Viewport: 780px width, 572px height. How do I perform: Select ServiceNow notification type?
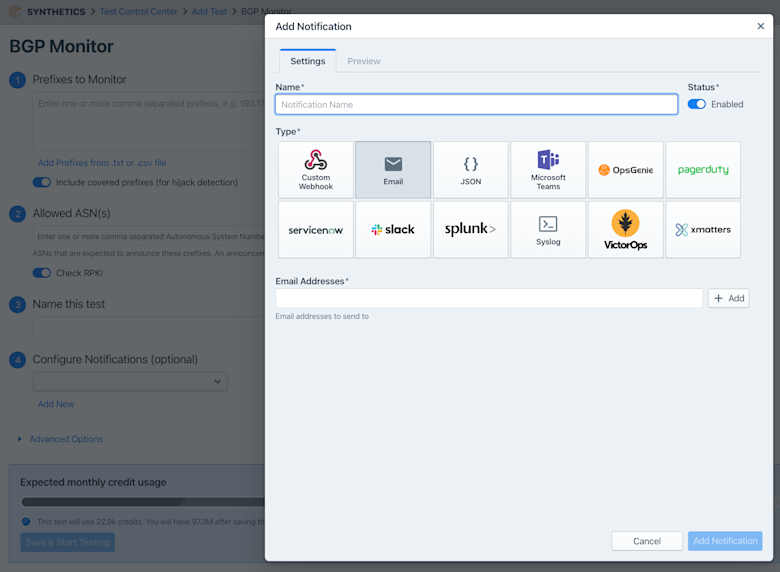pos(316,229)
